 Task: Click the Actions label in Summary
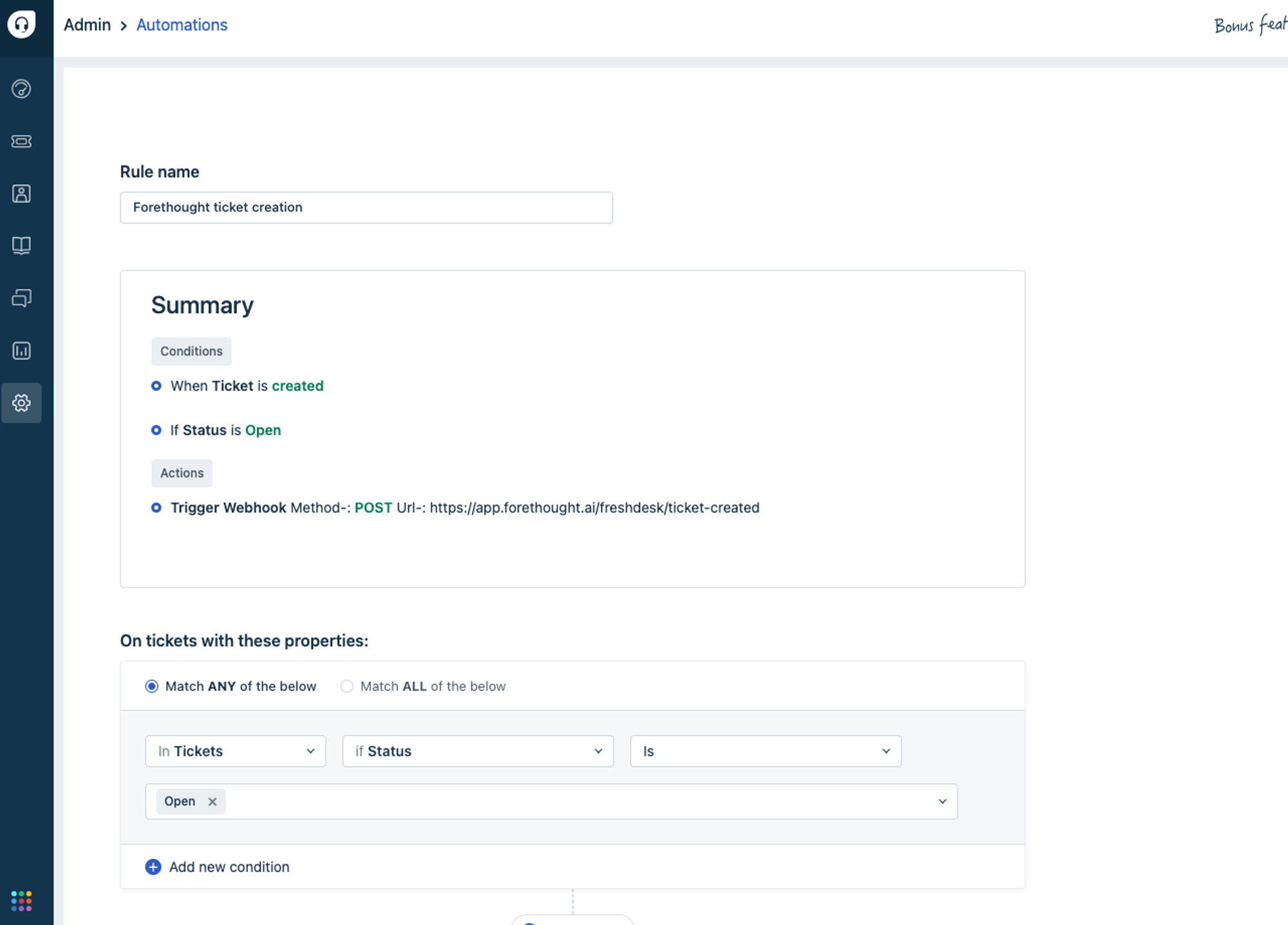(x=182, y=473)
